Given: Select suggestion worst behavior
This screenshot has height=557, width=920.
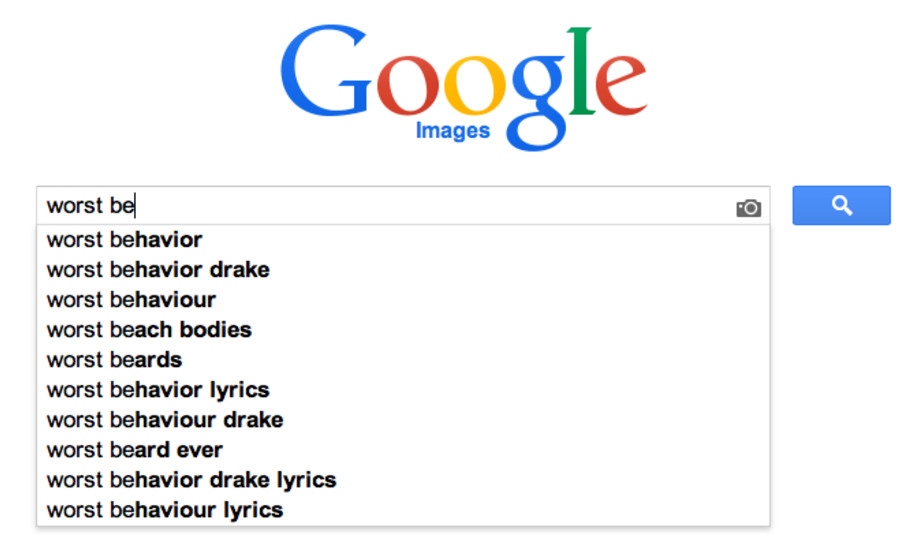Looking at the screenshot, I should [x=403, y=239].
